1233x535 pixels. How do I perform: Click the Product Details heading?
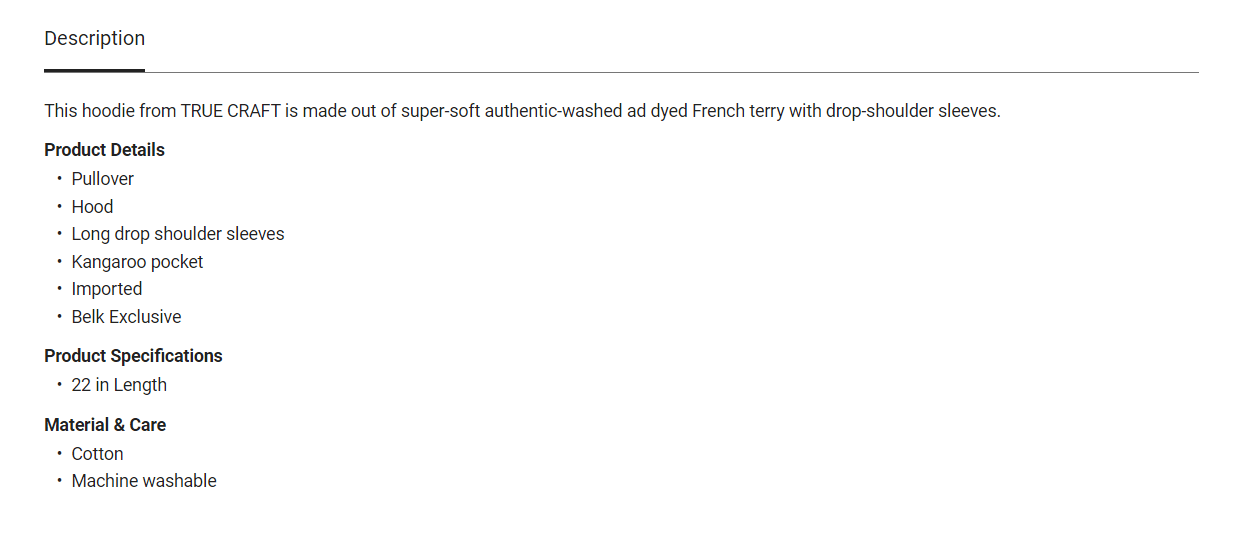coord(104,150)
